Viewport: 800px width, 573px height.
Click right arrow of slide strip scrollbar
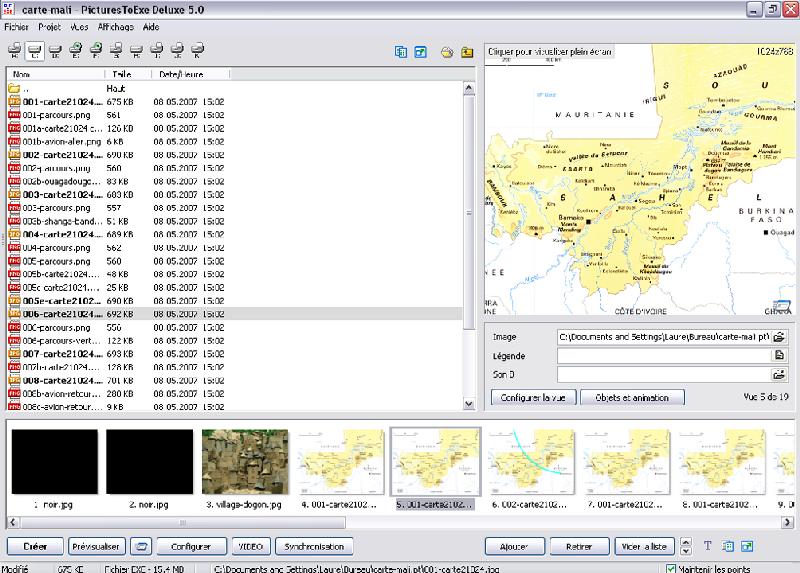coord(787,522)
